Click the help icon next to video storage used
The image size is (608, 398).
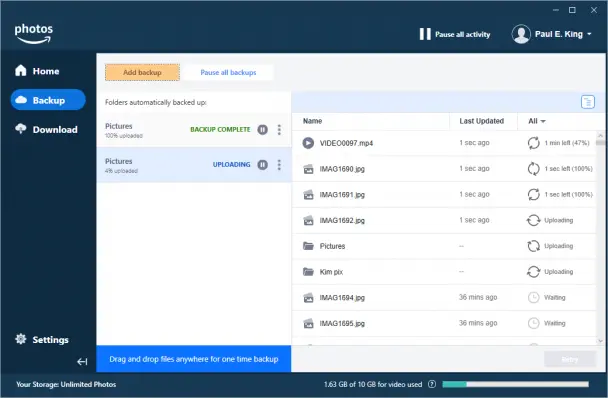click(432, 384)
